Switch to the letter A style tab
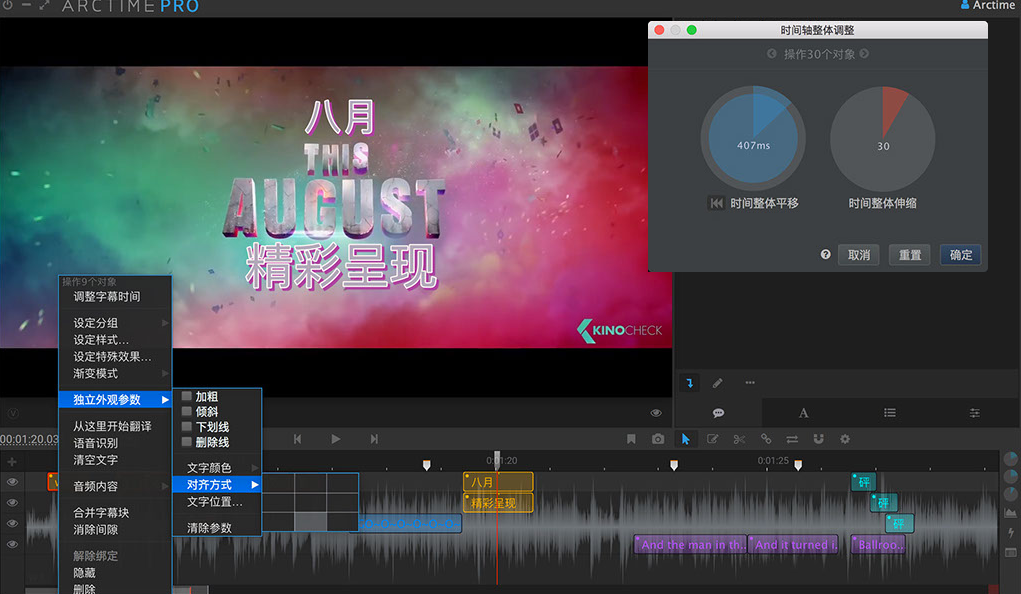Screen dimensions: 1021x594 [804, 413]
